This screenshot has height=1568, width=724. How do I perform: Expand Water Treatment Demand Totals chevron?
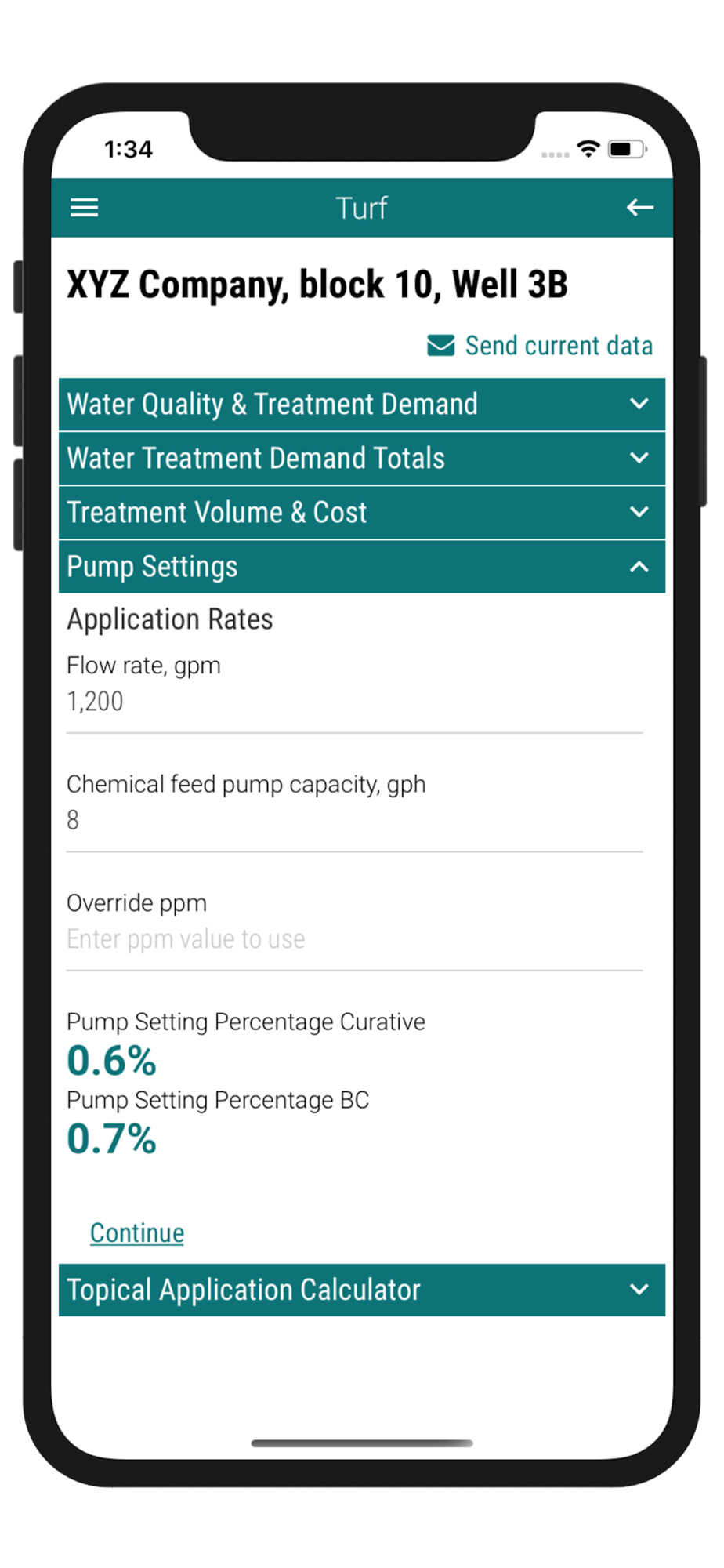click(x=639, y=459)
